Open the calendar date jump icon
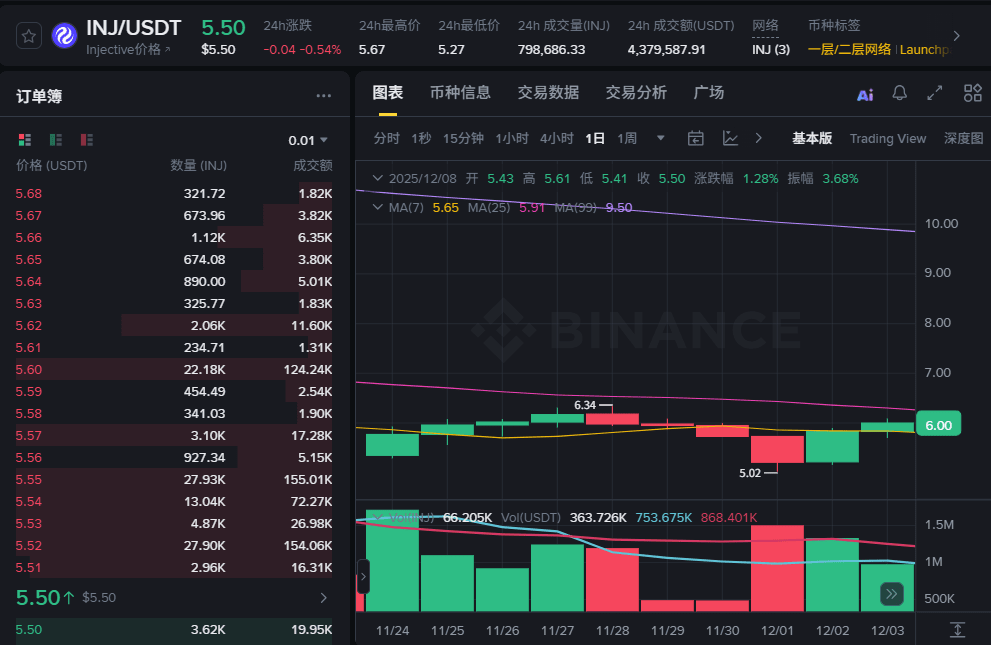The height and width of the screenshot is (645, 991). point(696,138)
